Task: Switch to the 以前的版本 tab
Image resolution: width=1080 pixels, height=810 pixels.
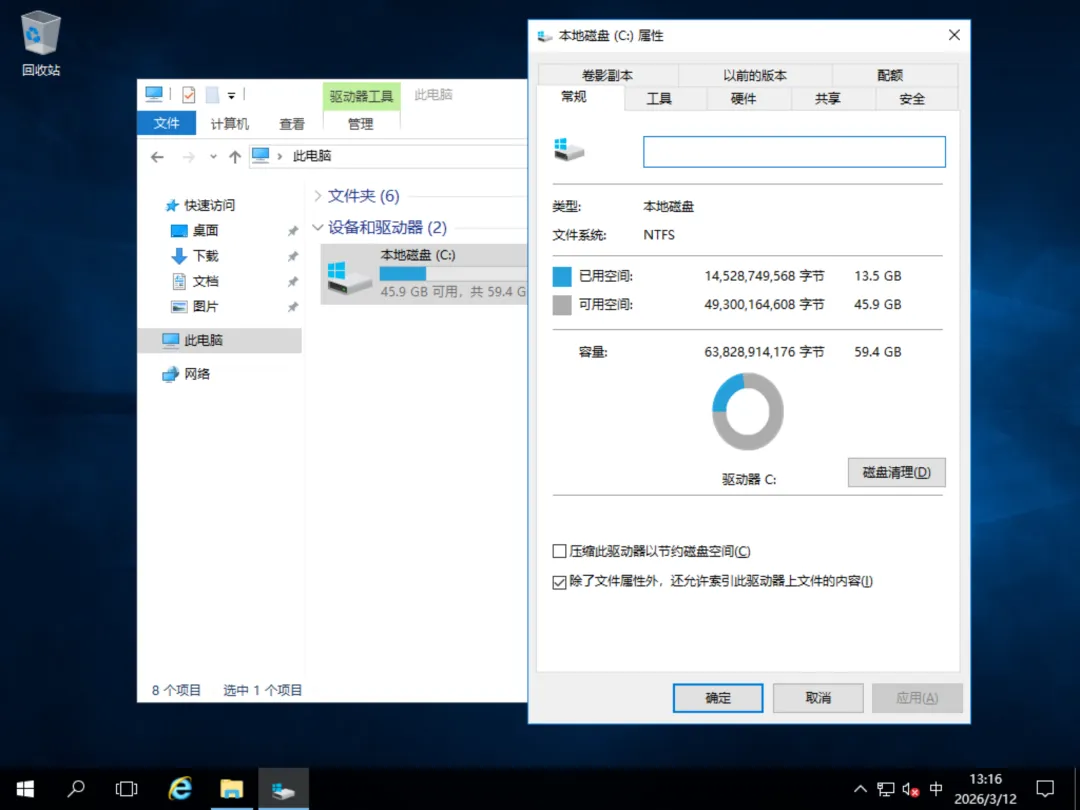Action: [x=755, y=75]
